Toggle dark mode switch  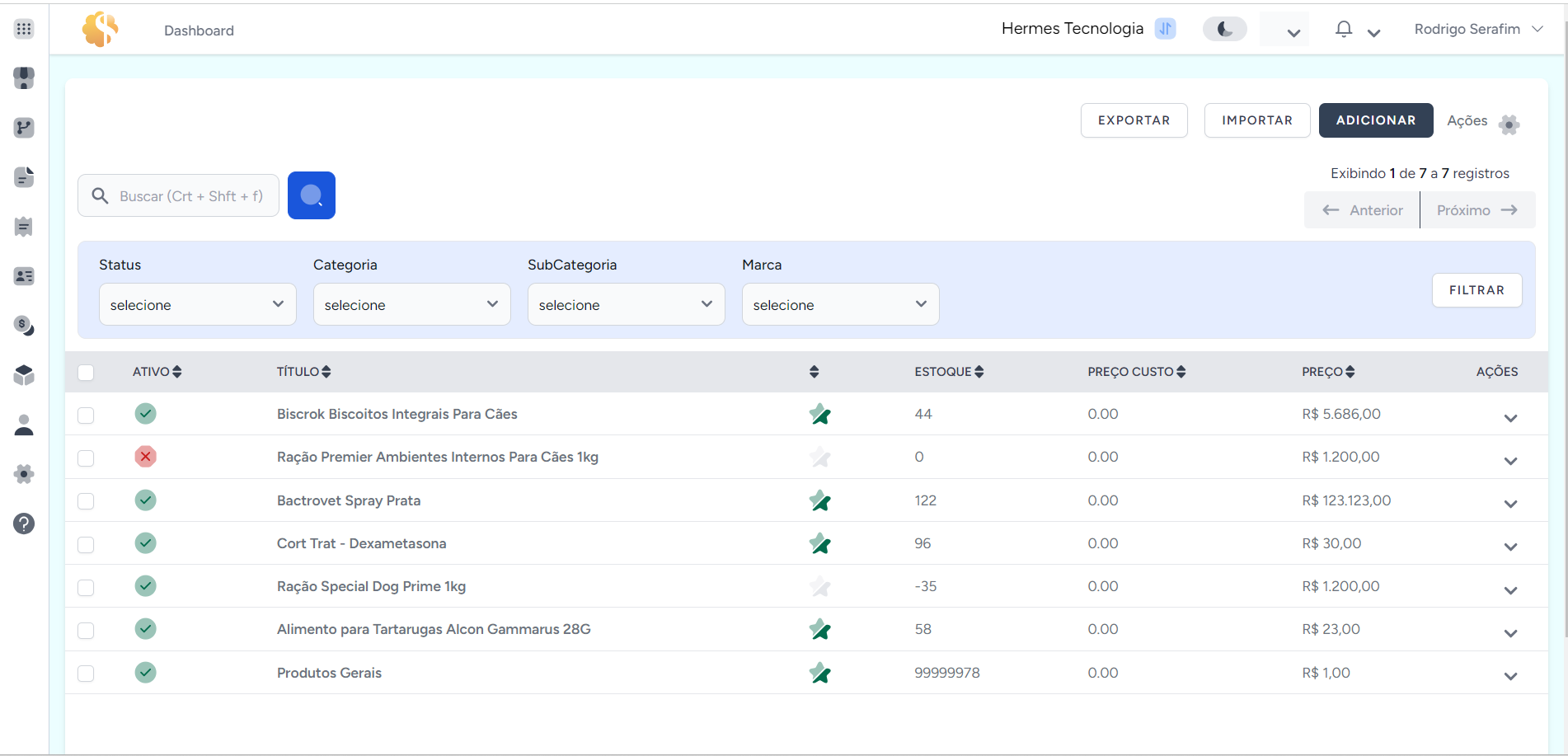(x=1225, y=30)
